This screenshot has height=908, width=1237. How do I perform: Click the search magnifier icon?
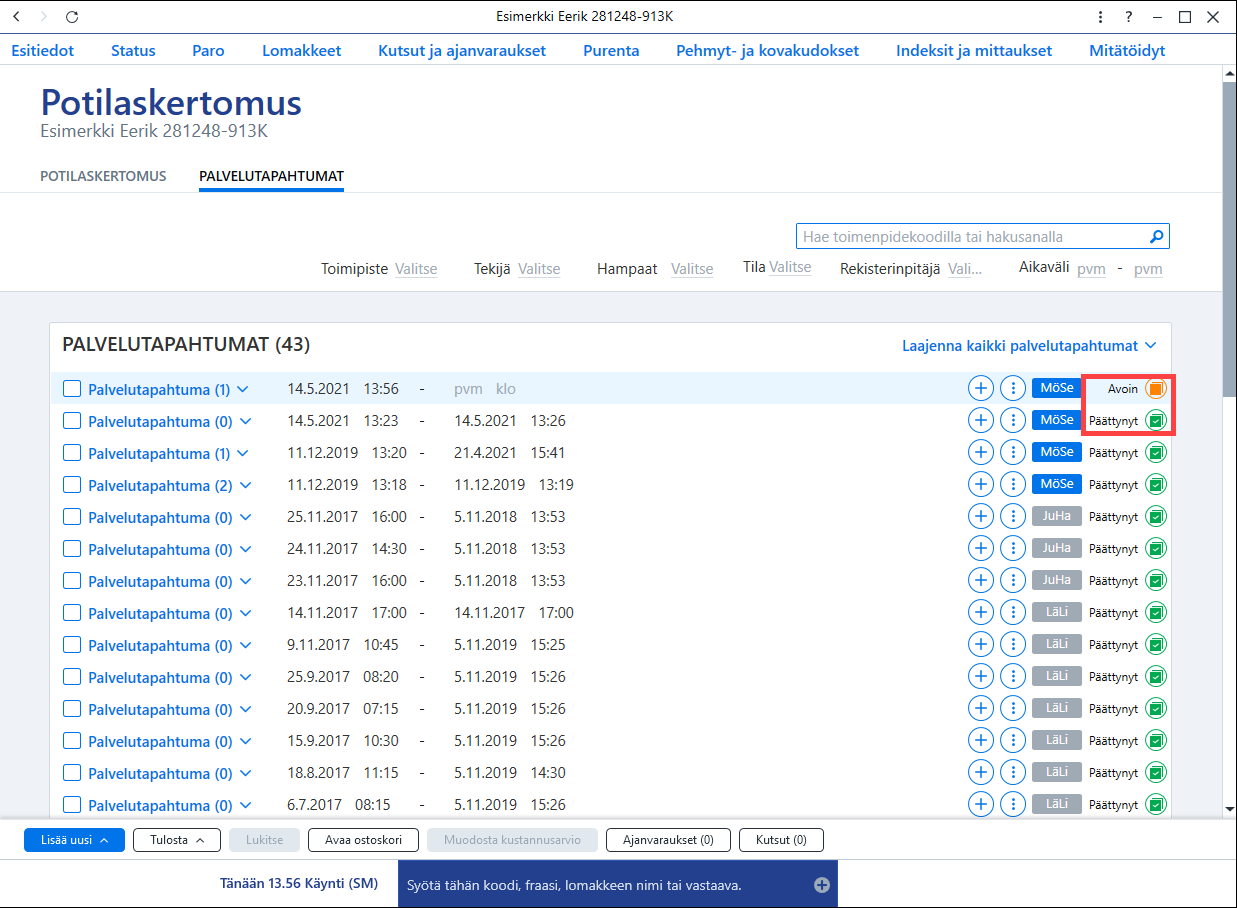(1156, 237)
